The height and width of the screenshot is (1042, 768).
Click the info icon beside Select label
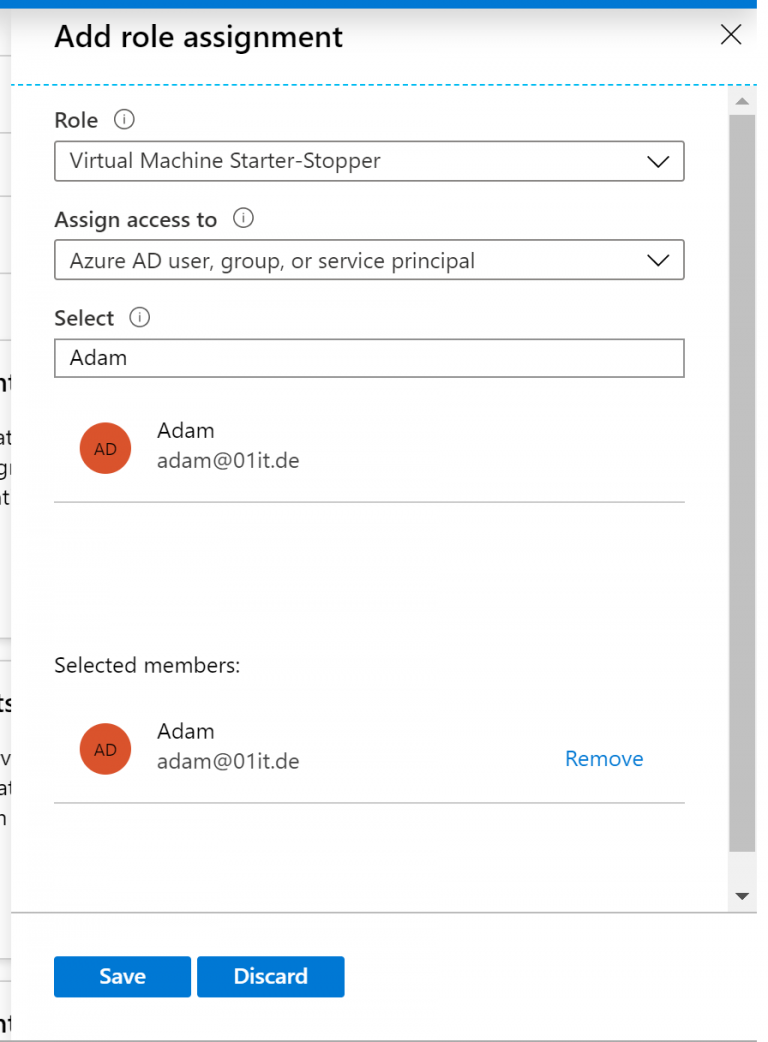140,318
